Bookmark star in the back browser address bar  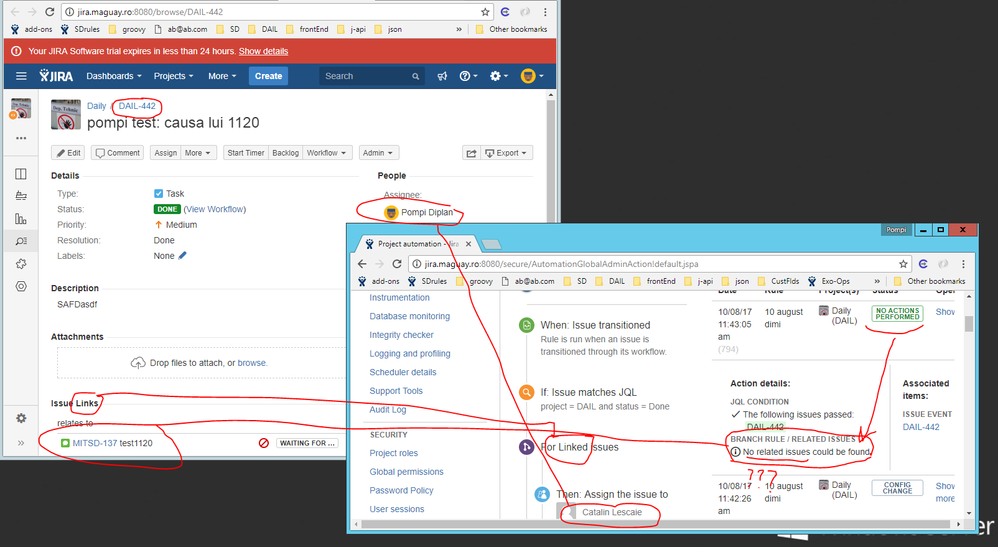click(485, 11)
